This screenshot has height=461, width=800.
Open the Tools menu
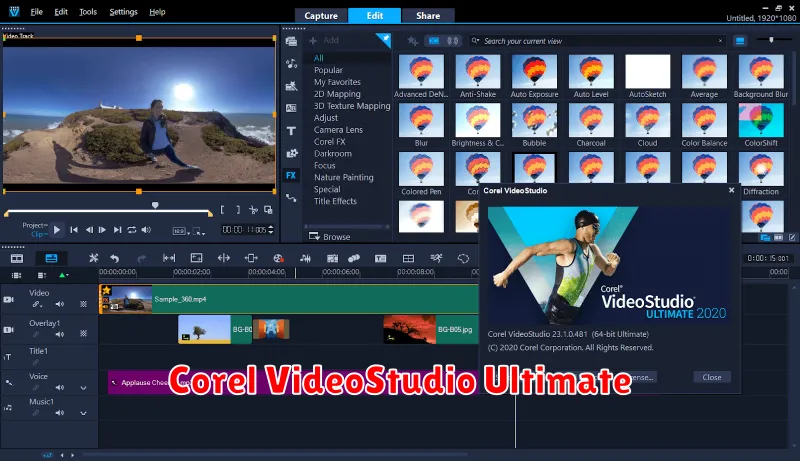pyautogui.click(x=88, y=12)
